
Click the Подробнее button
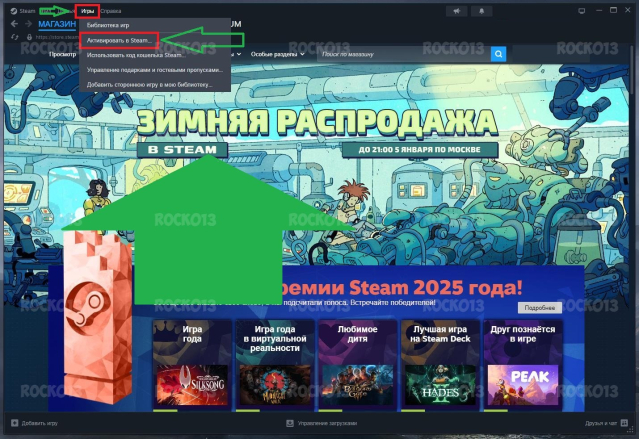point(537,308)
